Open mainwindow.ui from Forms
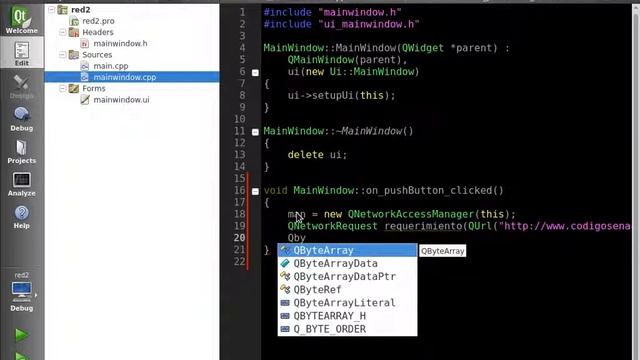The width and height of the screenshot is (640, 360). tap(121, 100)
